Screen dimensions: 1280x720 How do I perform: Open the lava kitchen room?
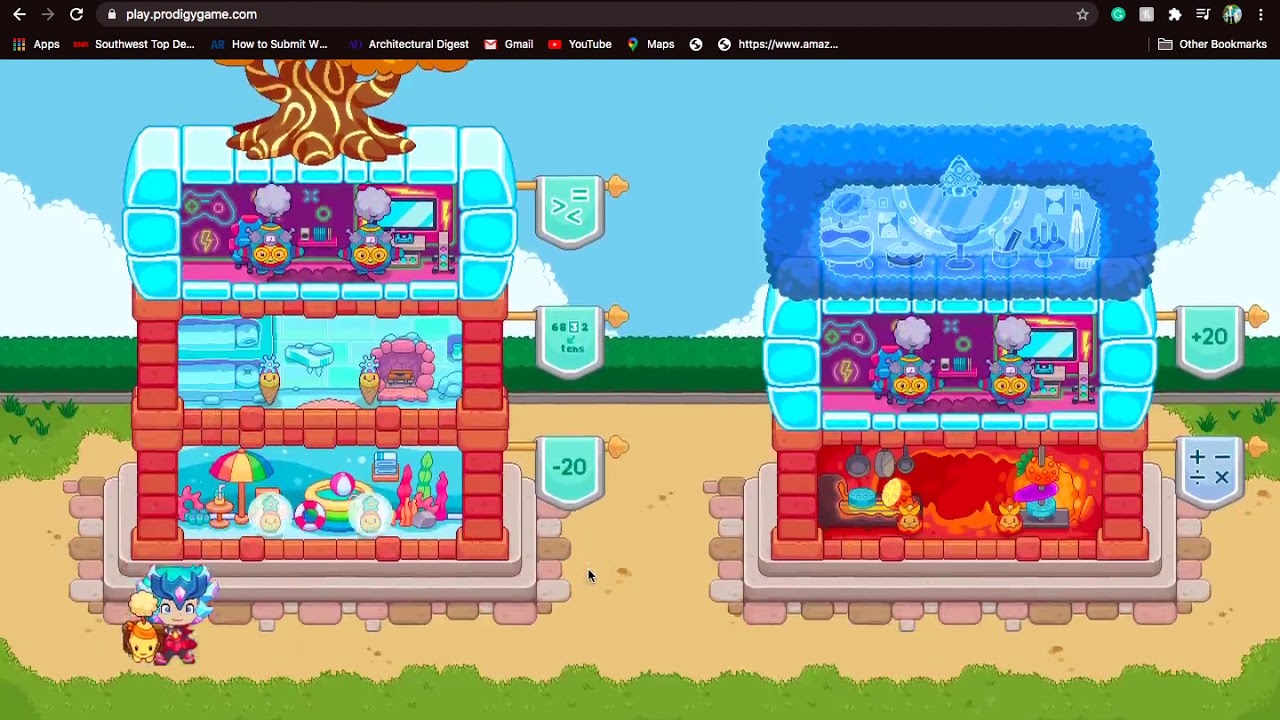point(960,492)
